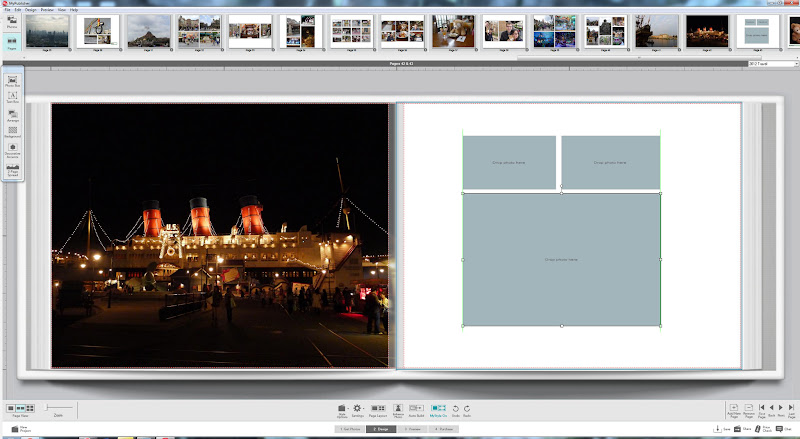Open the Edit menu
The width and height of the screenshot is (800, 439).
[x=18, y=10]
